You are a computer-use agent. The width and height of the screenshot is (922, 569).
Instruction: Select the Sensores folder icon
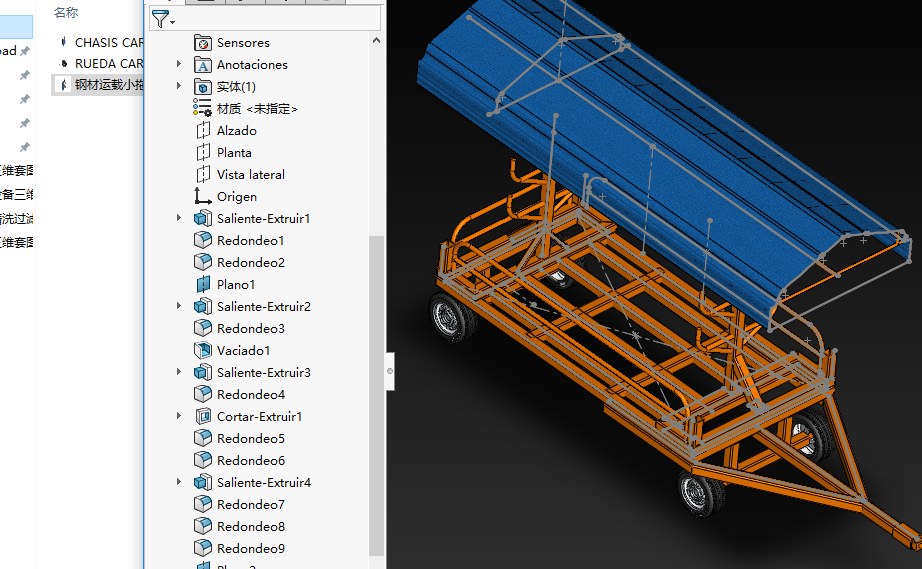(x=202, y=43)
